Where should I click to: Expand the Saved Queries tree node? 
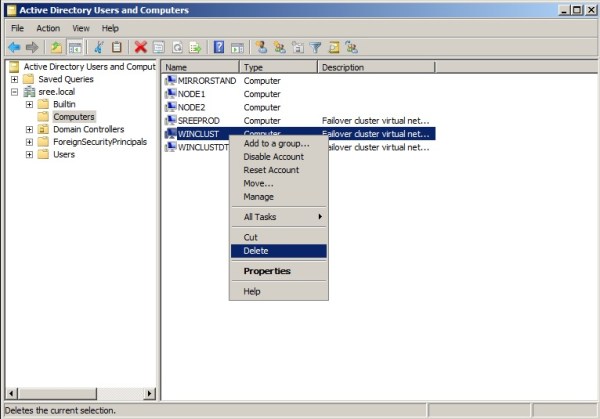click(x=15, y=79)
